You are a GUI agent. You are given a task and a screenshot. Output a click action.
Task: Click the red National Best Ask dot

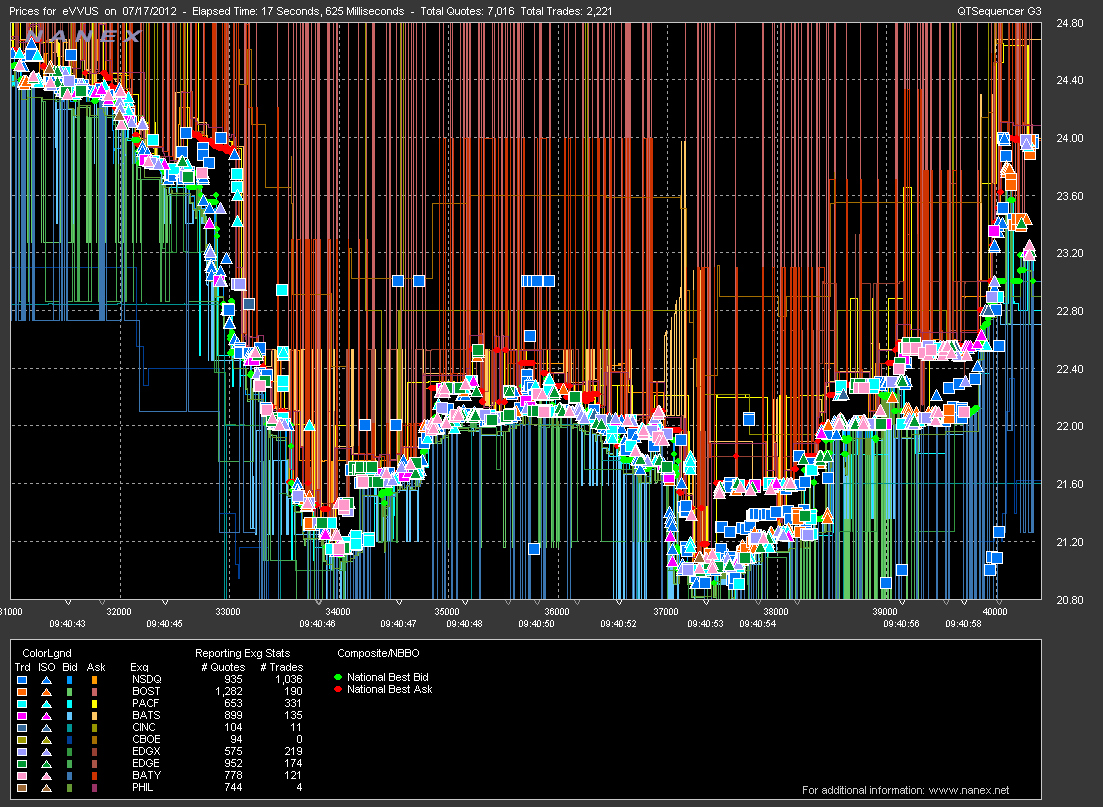point(338,690)
